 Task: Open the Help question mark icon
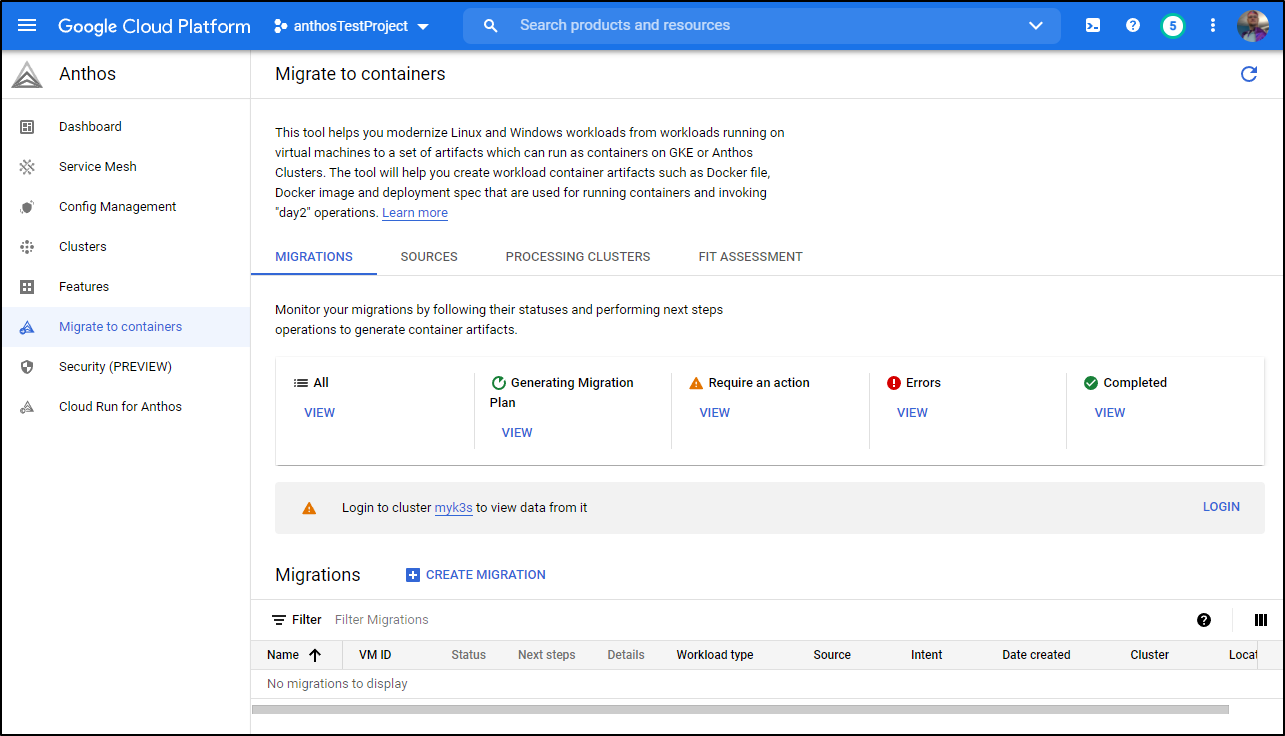point(1133,25)
